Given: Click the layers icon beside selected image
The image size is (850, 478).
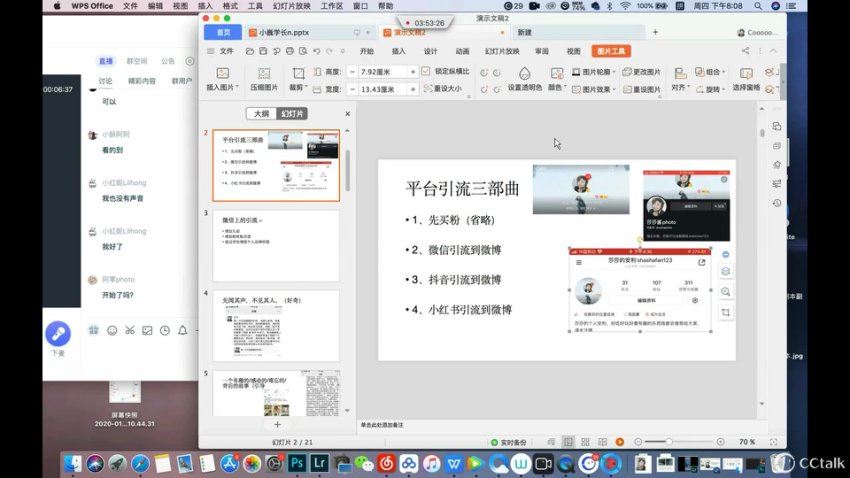Looking at the screenshot, I should pyautogui.click(x=726, y=271).
